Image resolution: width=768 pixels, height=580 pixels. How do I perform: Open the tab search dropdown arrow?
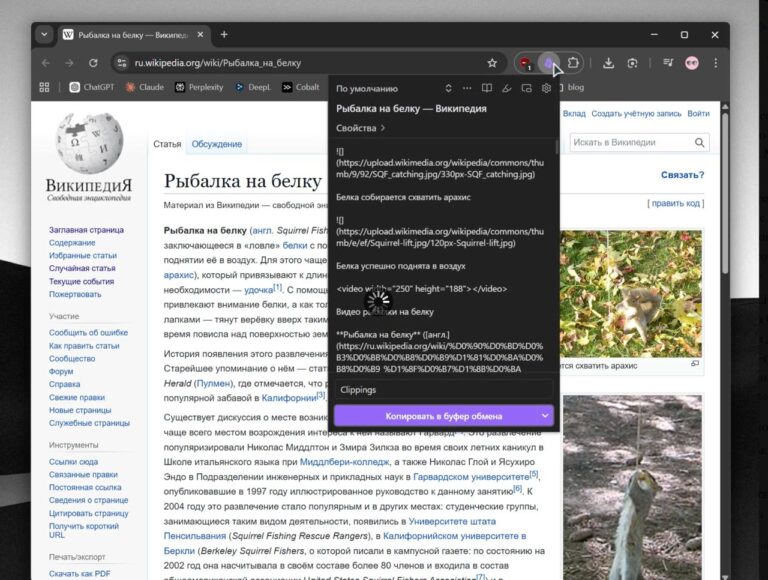coord(44,34)
